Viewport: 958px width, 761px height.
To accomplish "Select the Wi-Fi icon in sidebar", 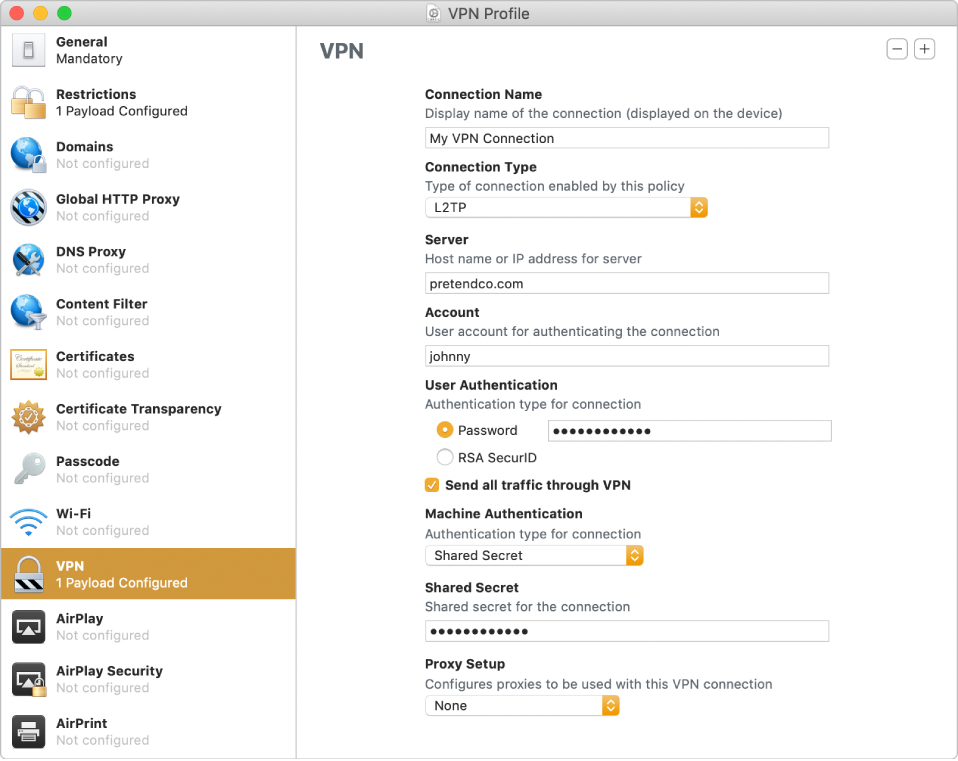I will tap(28, 522).
